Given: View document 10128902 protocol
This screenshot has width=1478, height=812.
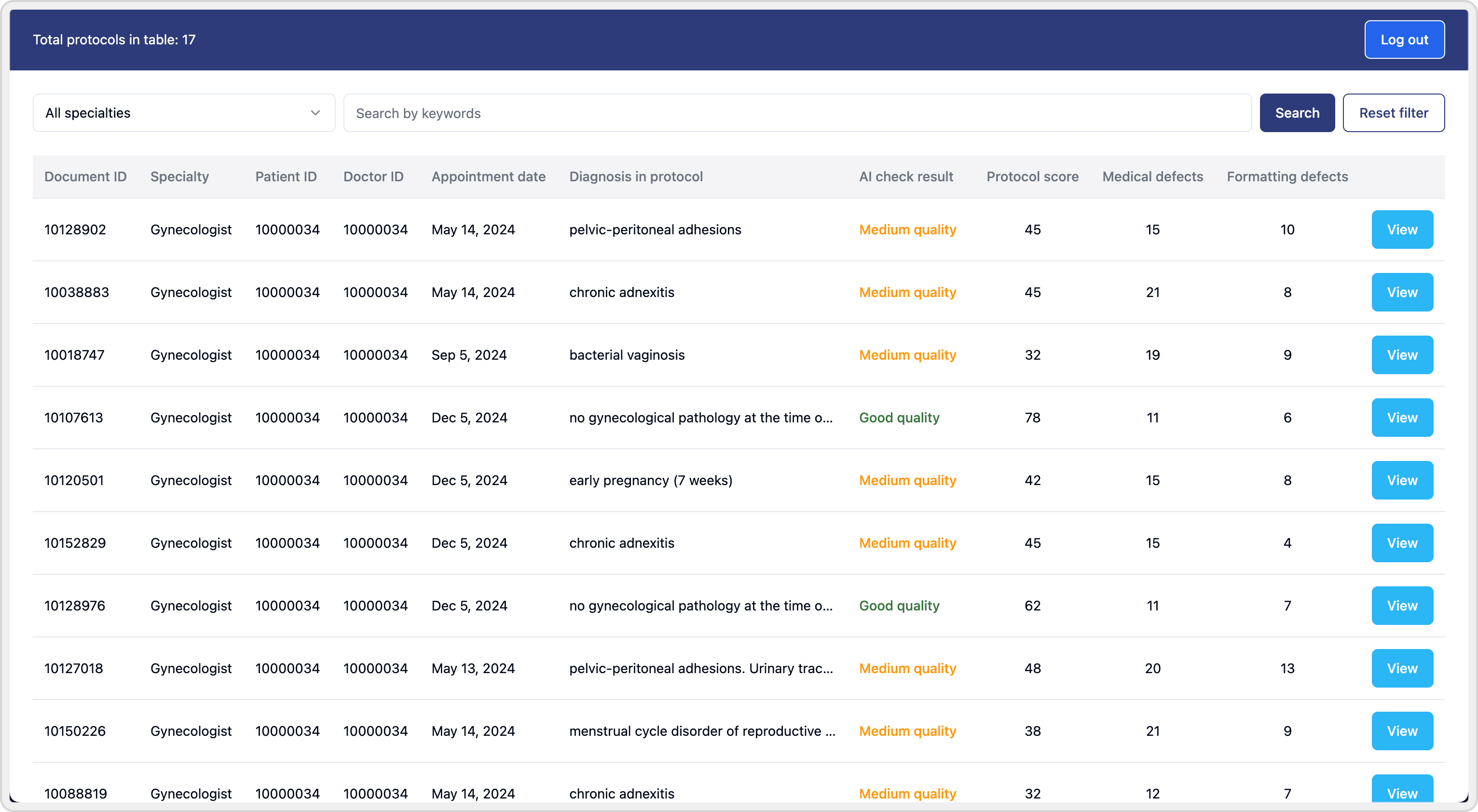Looking at the screenshot, I should click(1402, 230).
